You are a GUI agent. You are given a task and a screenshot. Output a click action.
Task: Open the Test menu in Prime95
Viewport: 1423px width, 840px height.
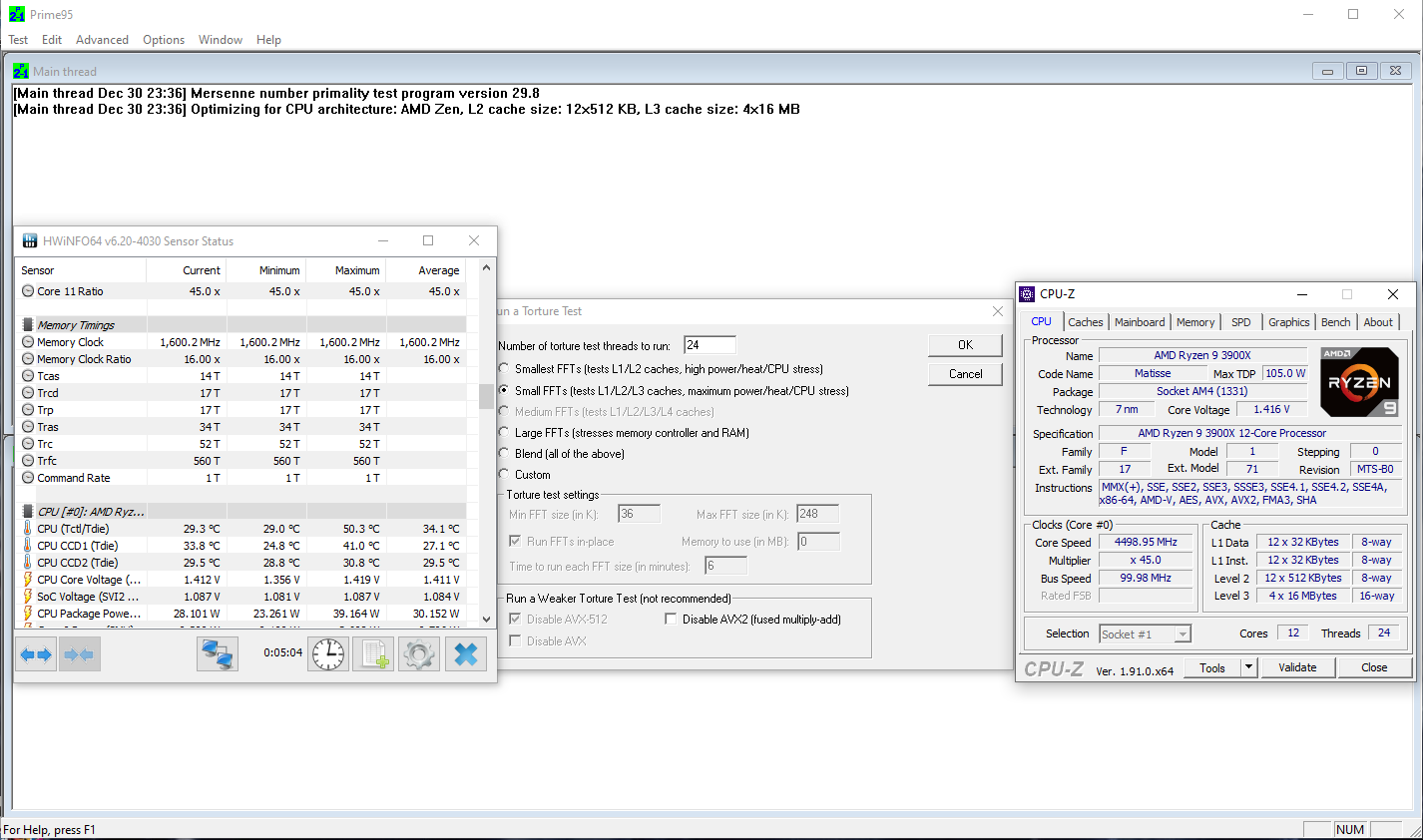click(18, 40)
